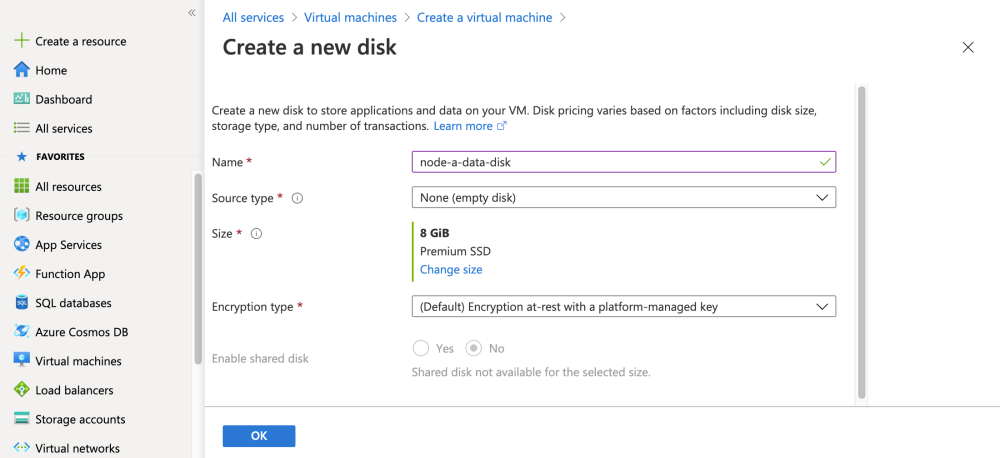Screen dimensions: 1000x458
Task: Click the Resource groups cube icon
Action: (21, 215)
